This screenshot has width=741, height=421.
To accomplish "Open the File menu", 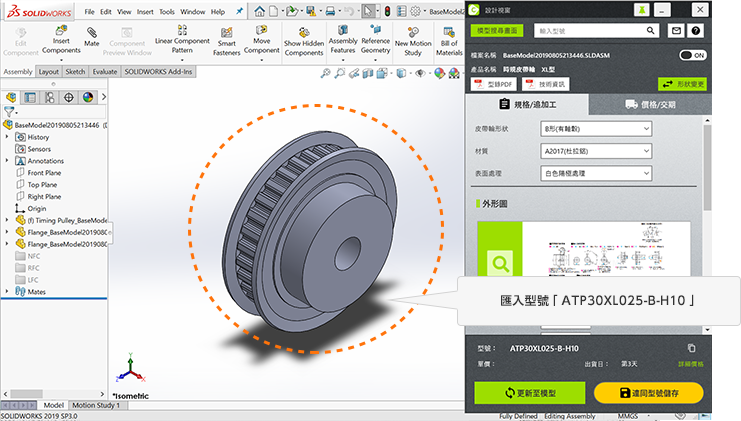I will coord(90,12).
